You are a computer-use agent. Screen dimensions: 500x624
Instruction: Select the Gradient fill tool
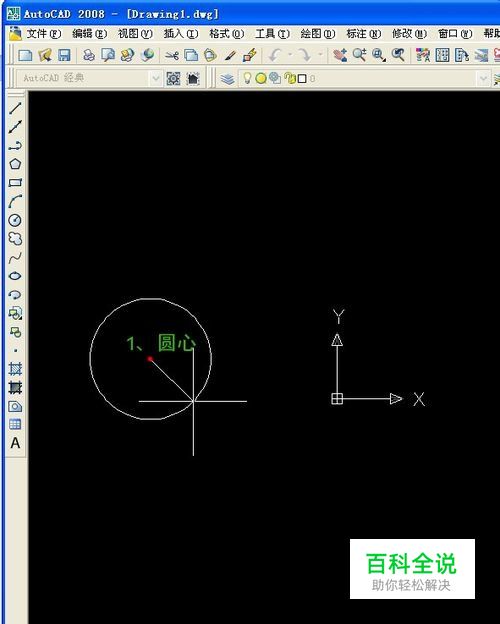click(x=15, y=387)
